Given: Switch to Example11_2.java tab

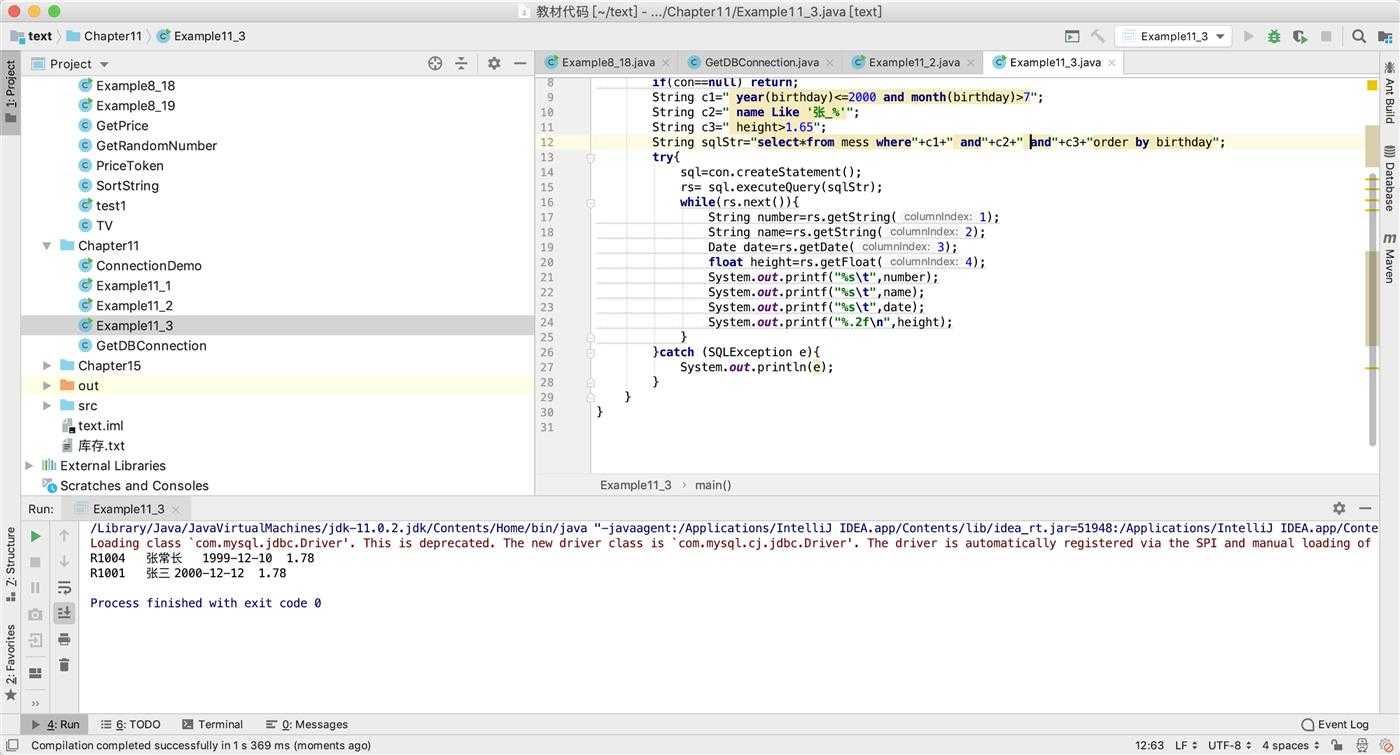Looking at the screenshot, I should point(914,62).
